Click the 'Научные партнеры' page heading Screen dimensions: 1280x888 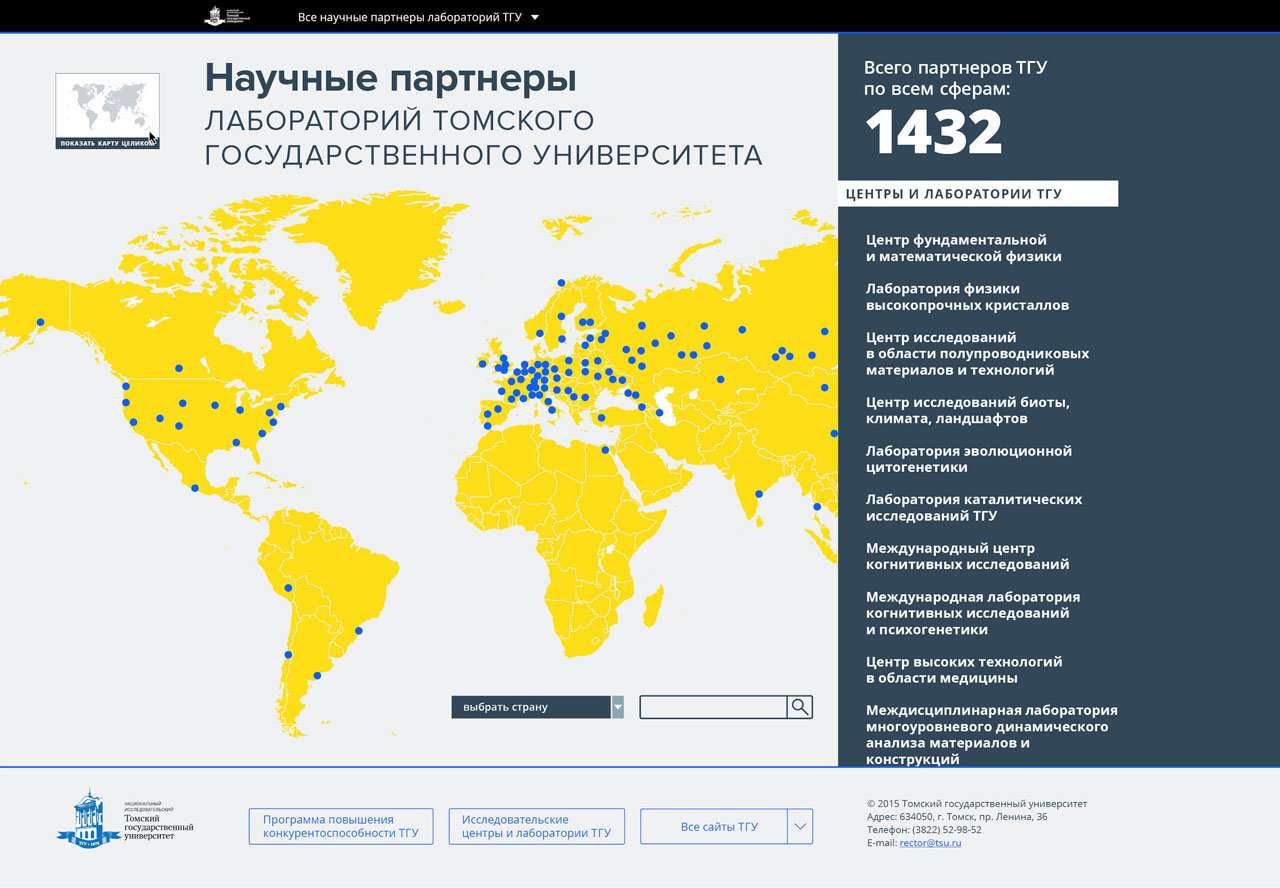pyautogui.click(x=390, y=78)
